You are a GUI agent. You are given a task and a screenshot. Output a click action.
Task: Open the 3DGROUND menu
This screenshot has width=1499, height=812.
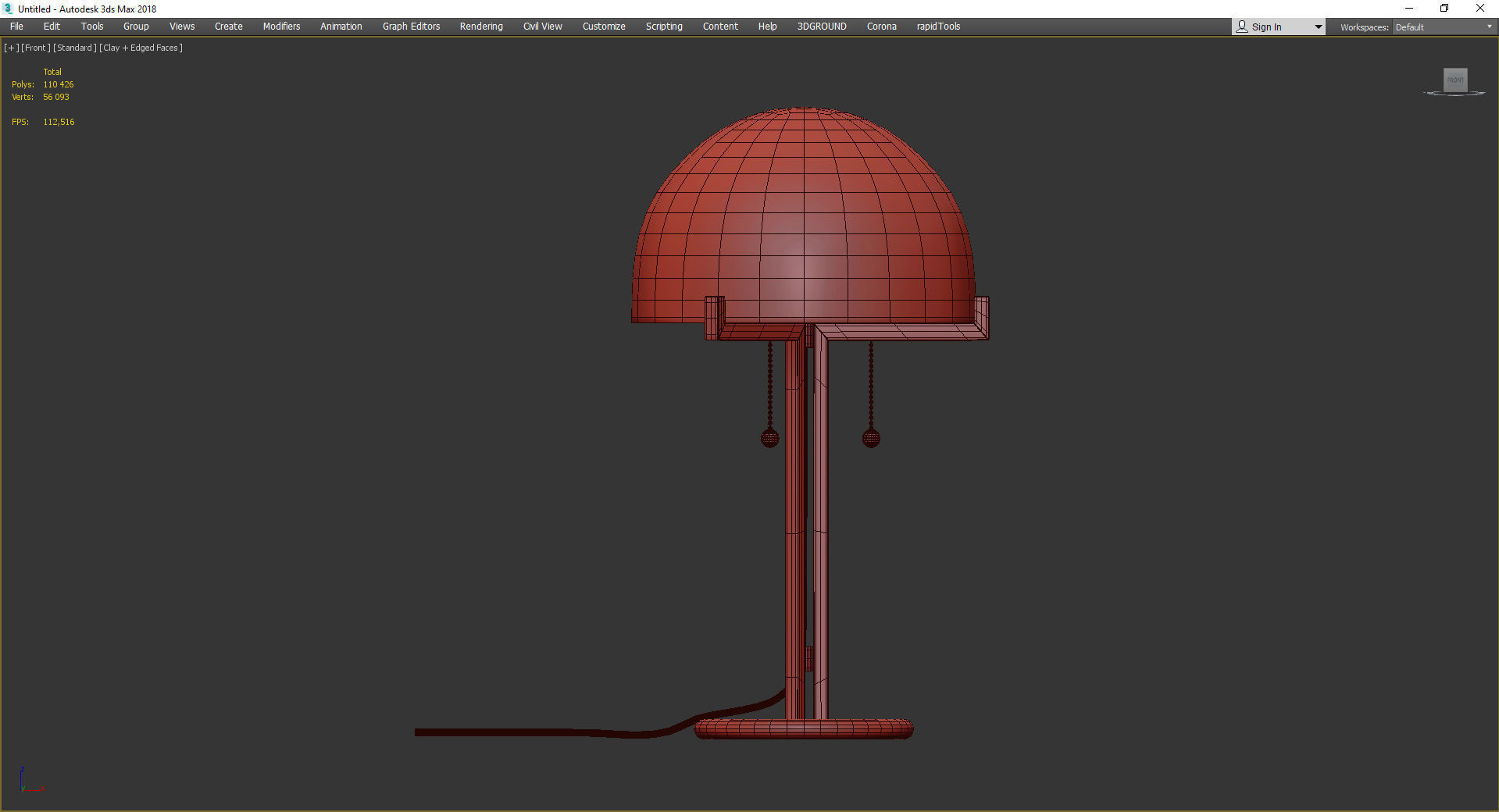click(x=821, y=26)
